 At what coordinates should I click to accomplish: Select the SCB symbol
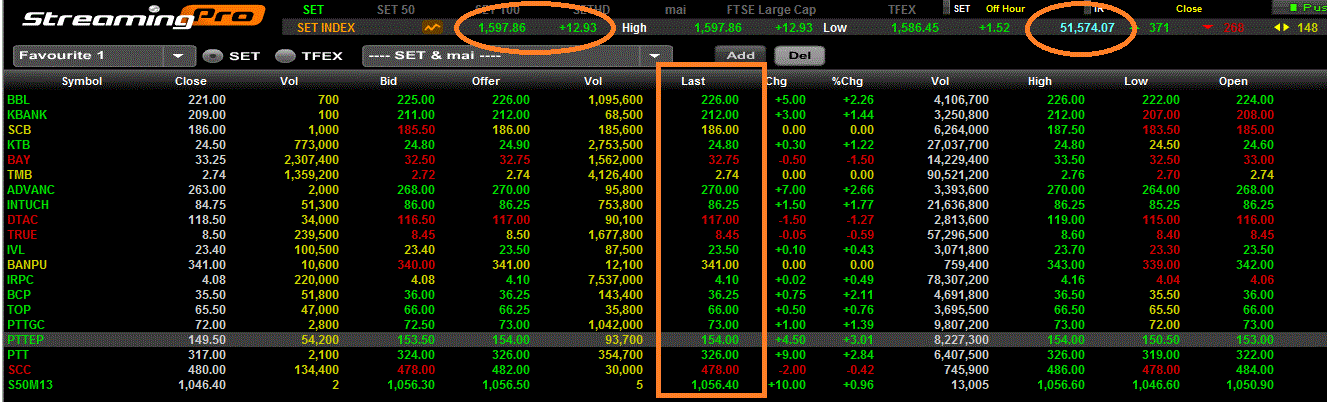point(19,130)
